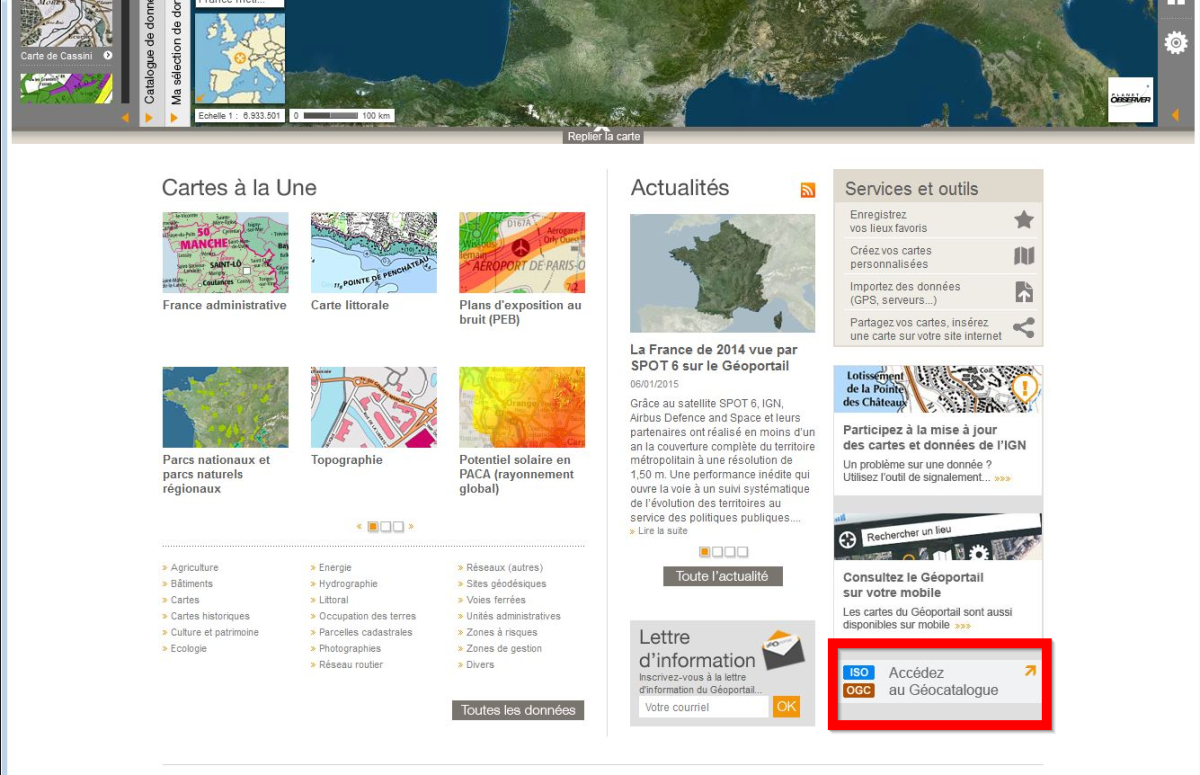
Task: Open Potentiel solaire en PACA thumbnail
Action: 522,407
